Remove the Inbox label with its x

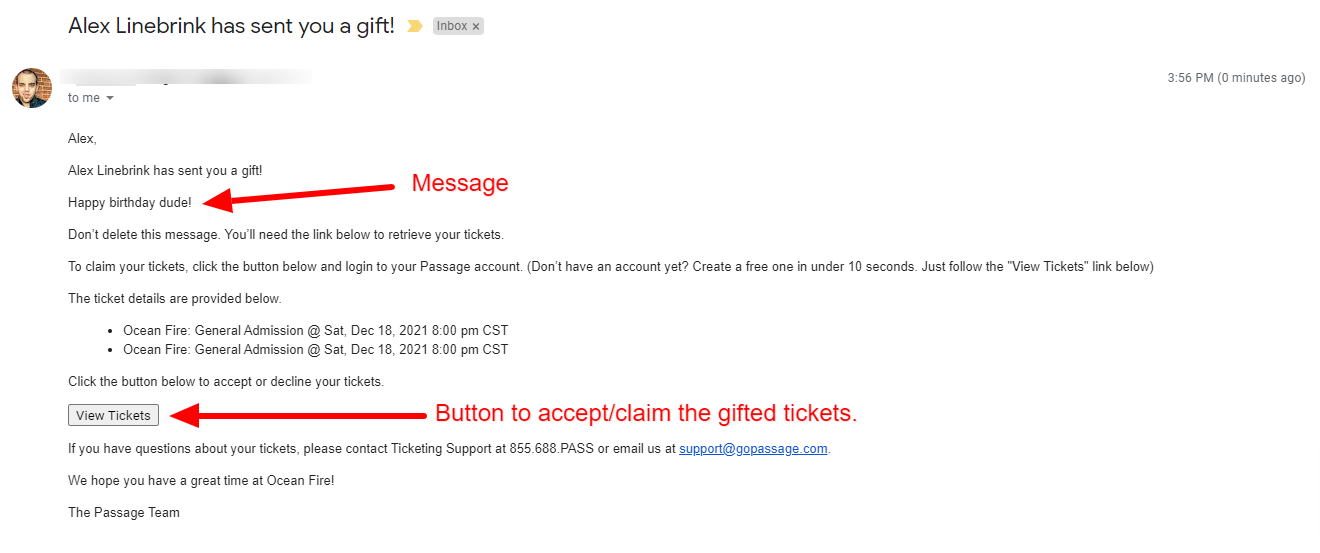[x=476, y=27]
